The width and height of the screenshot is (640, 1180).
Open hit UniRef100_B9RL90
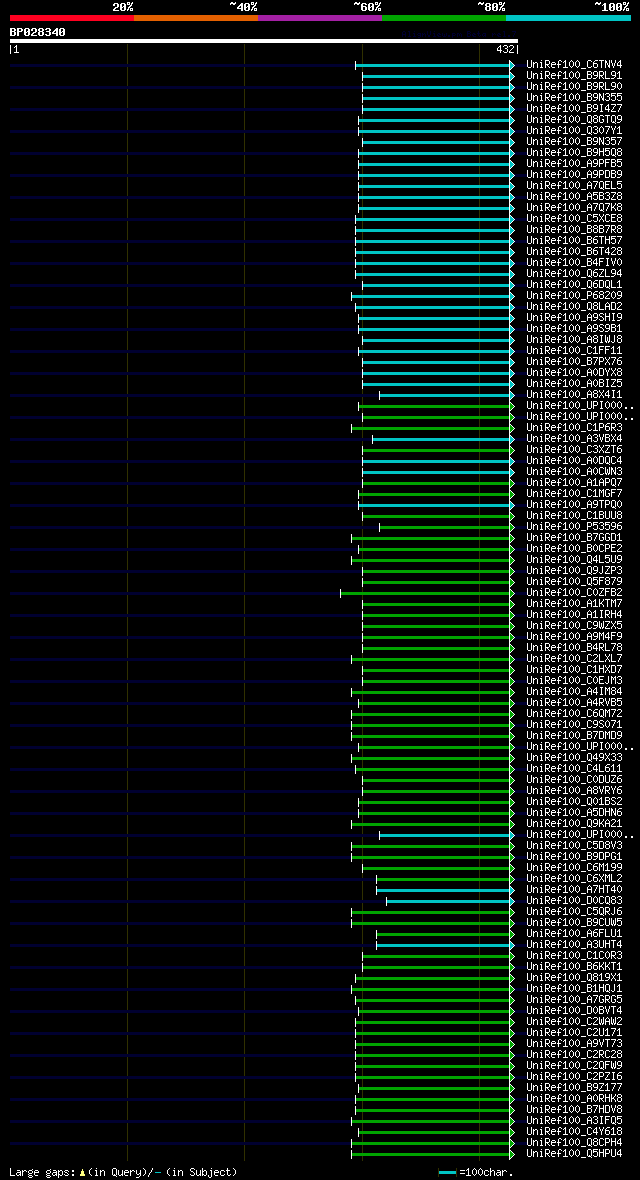[x=574, y=87]
